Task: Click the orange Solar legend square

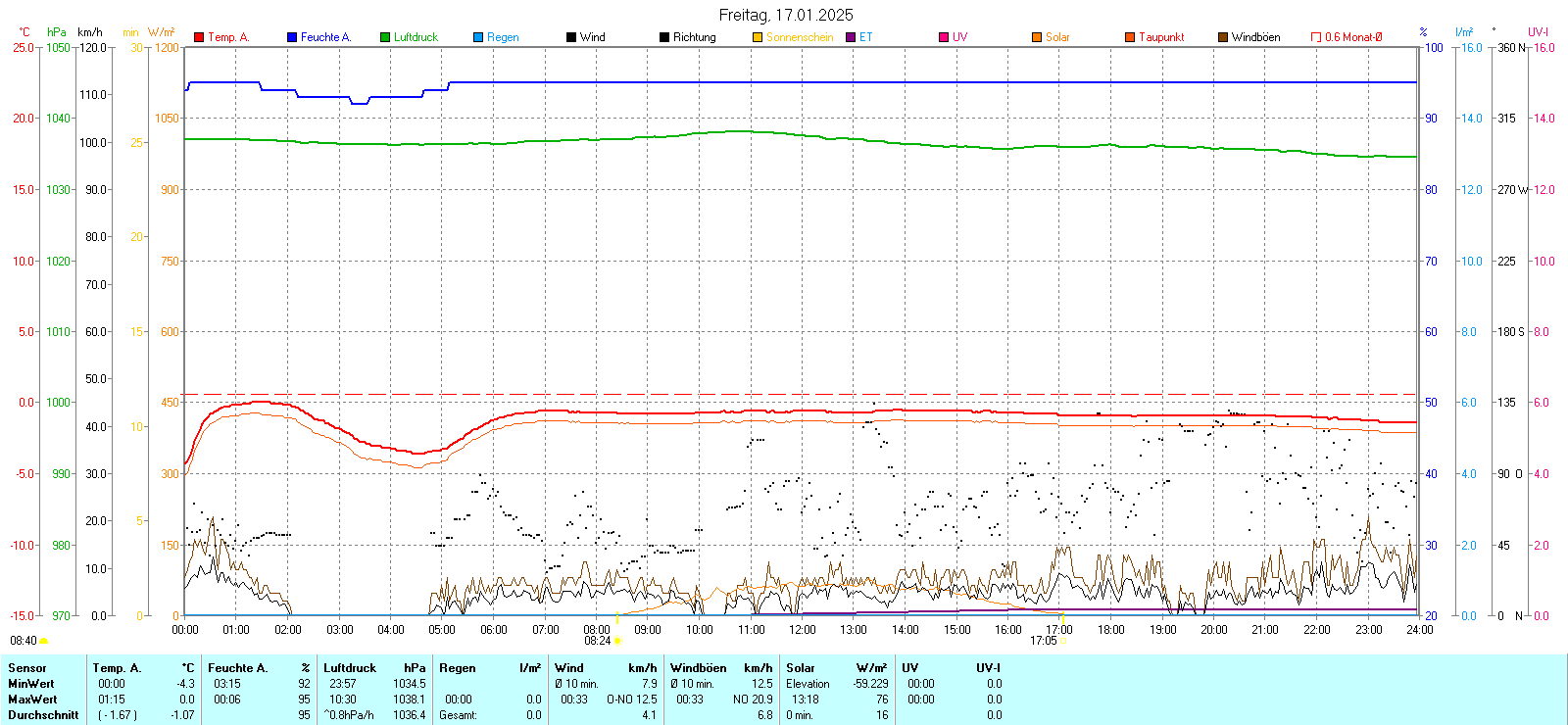Action: tap(1037, 37)
